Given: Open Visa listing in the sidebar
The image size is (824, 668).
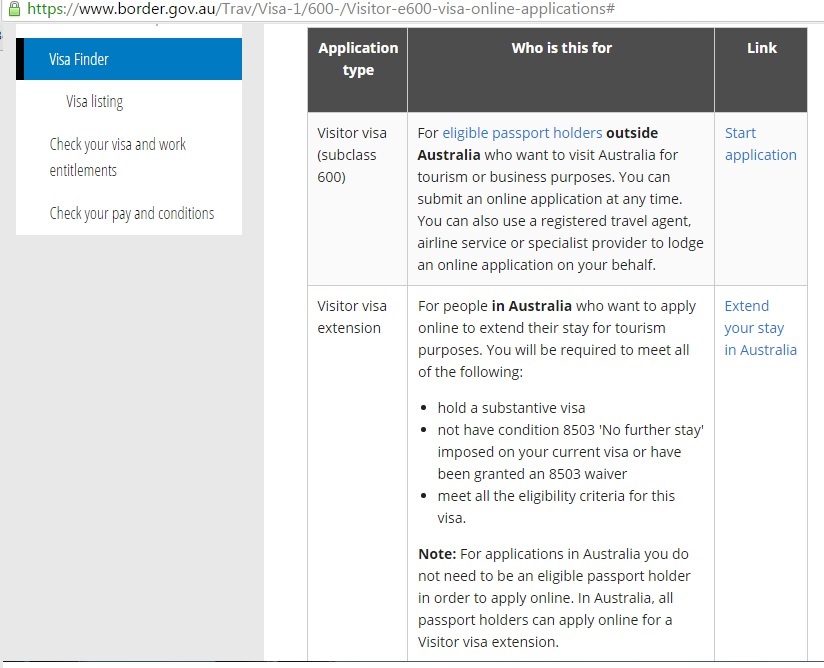Looking at the screenshot, I should pyautogui.click(x=95, y=101).
